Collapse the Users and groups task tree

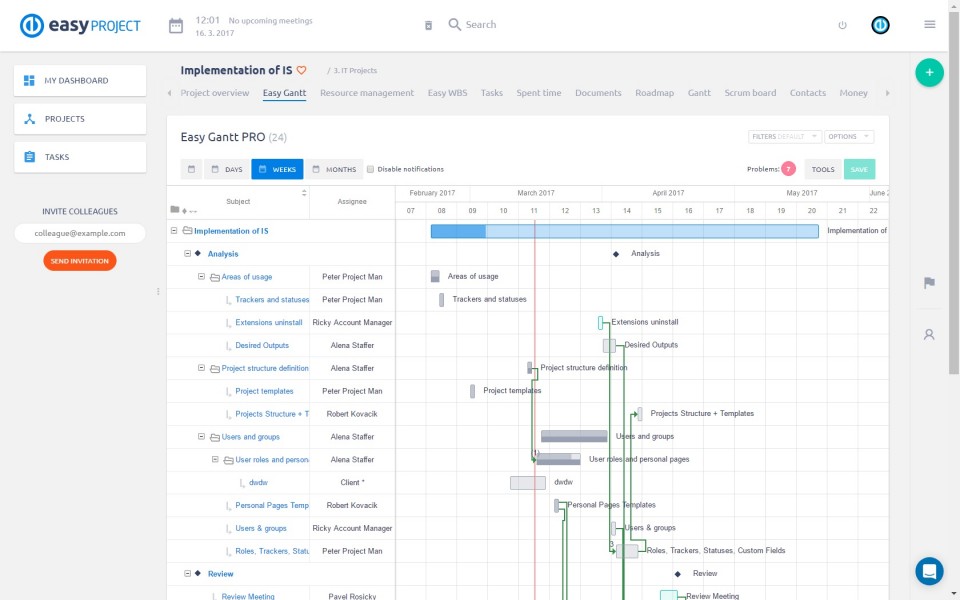(201, 437)
